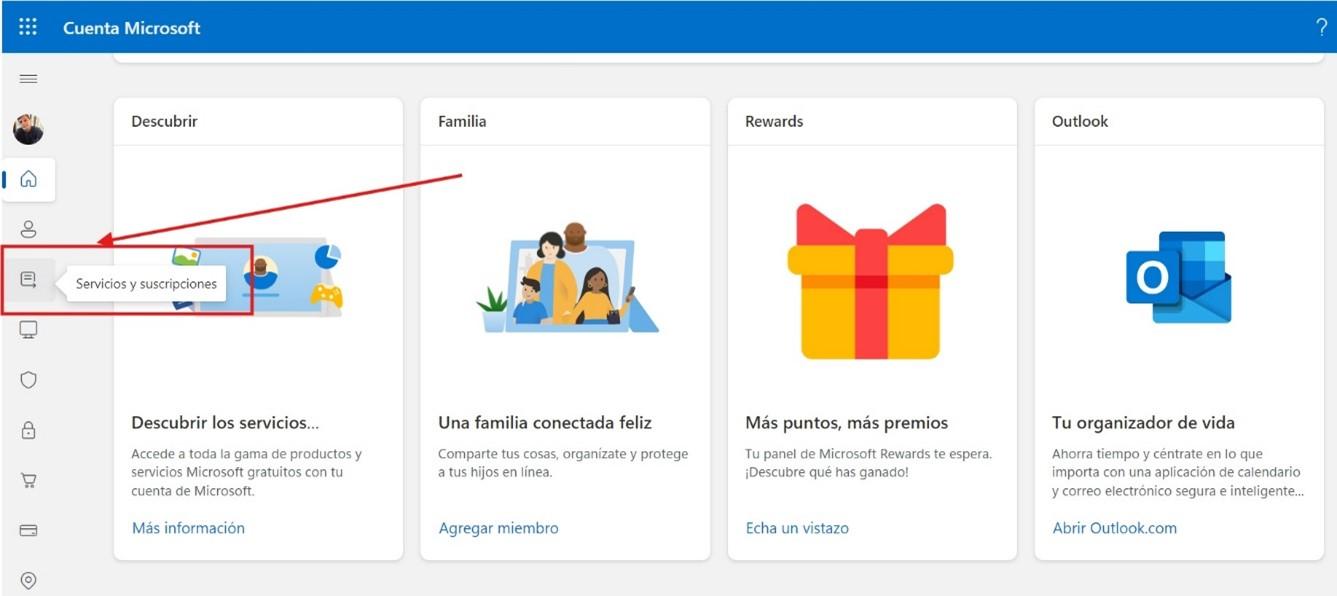Click Echa un vistazo on Rewards card
The width and height of the screenshot is (1337, 596).
[x=796, y=528]
